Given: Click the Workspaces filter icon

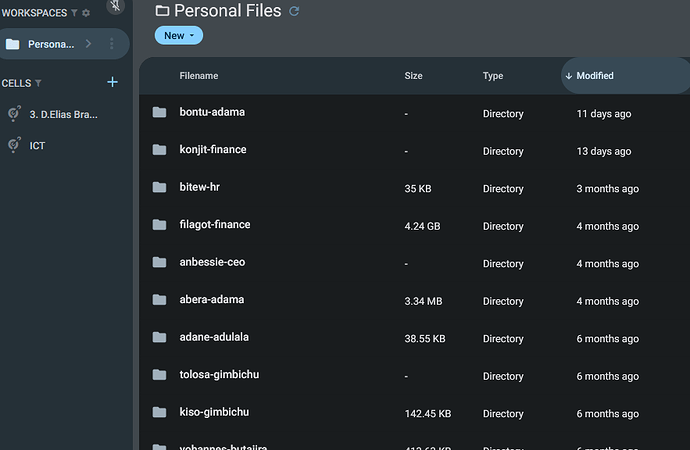Looking at the screenshot, I should [x=74, y=13].
